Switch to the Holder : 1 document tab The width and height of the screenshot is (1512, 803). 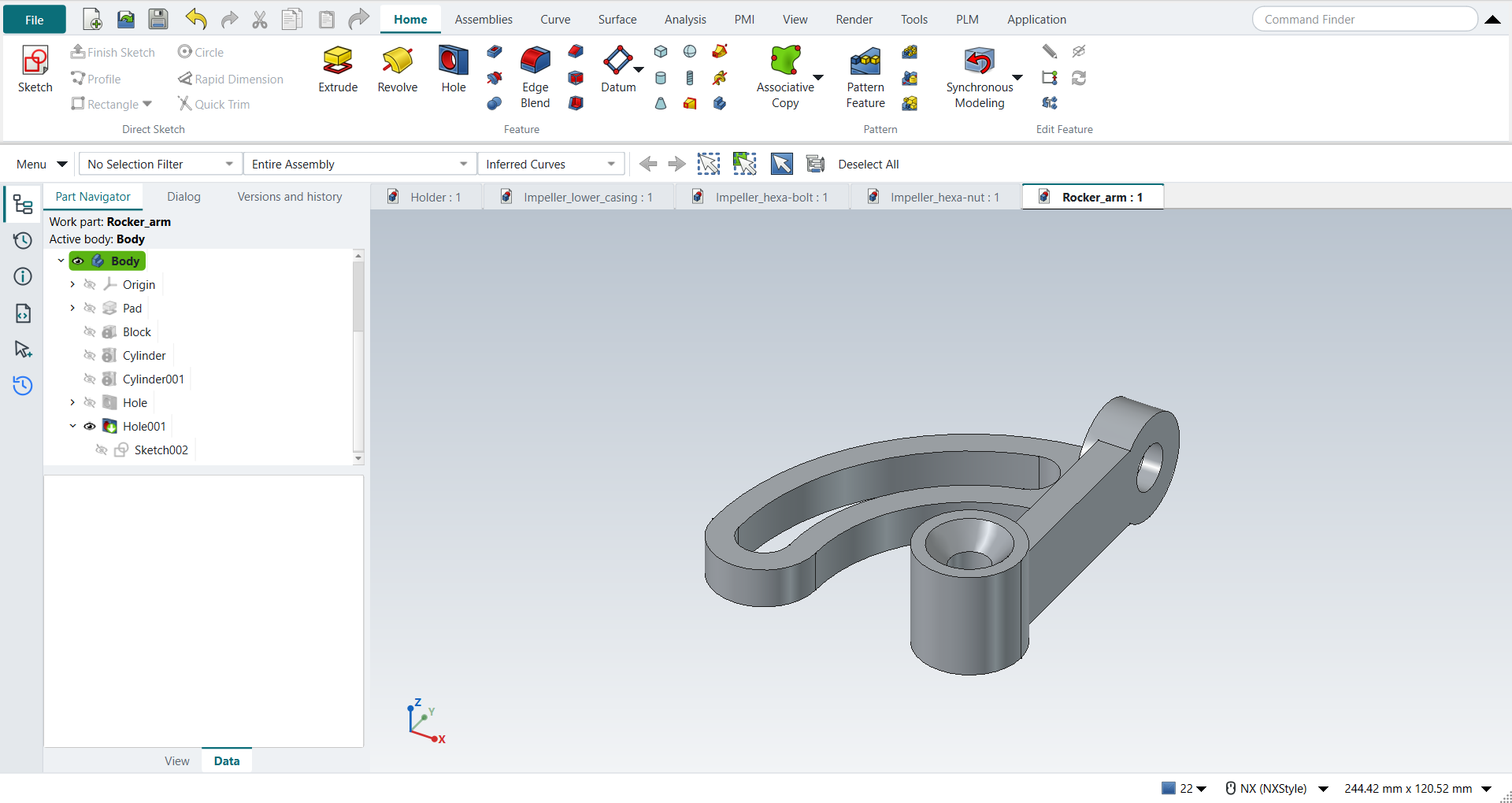click(x=426, y=197)
